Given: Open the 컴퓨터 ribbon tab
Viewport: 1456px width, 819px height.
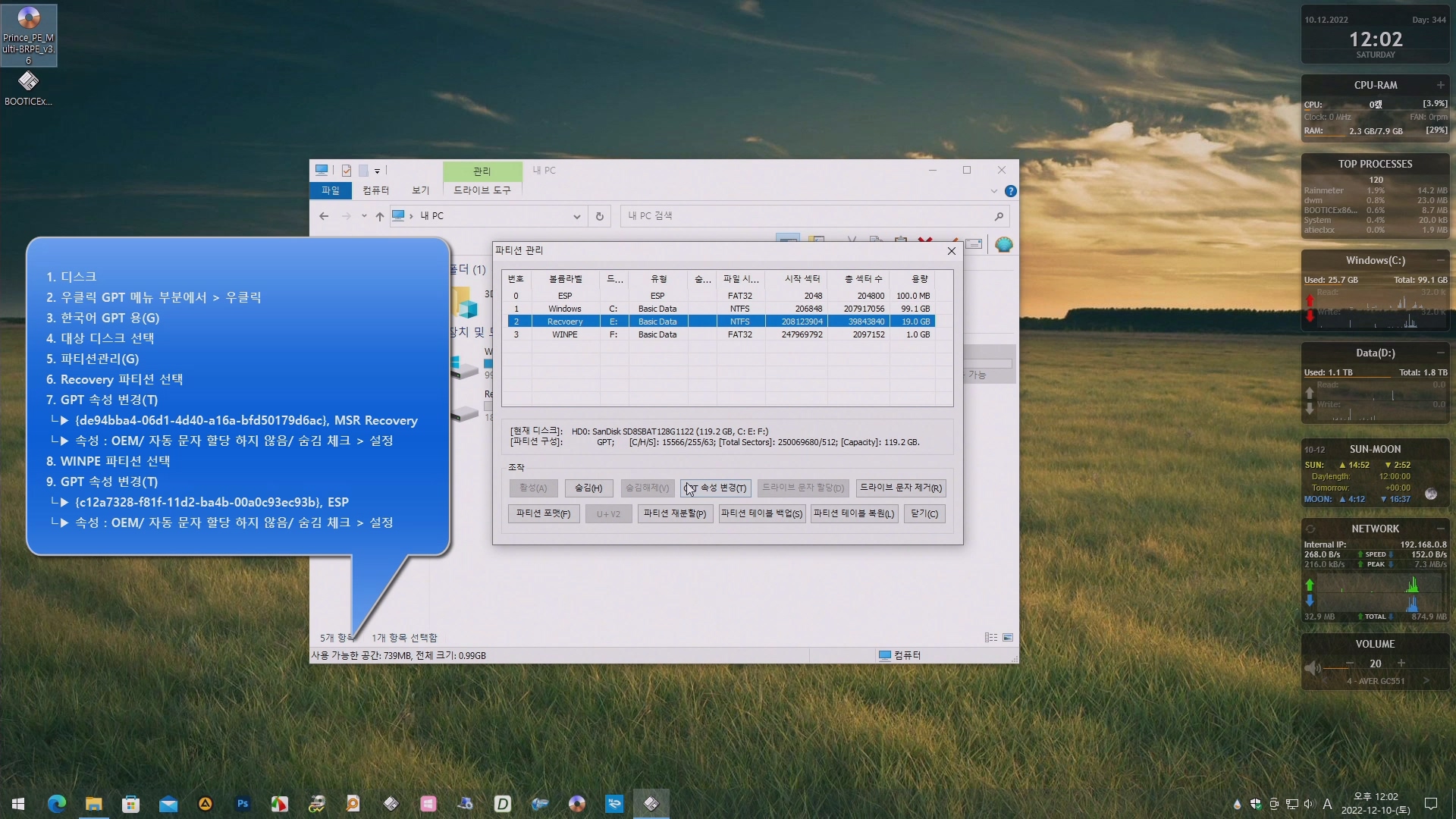Looking at the screenshot, I should (375, 190).
